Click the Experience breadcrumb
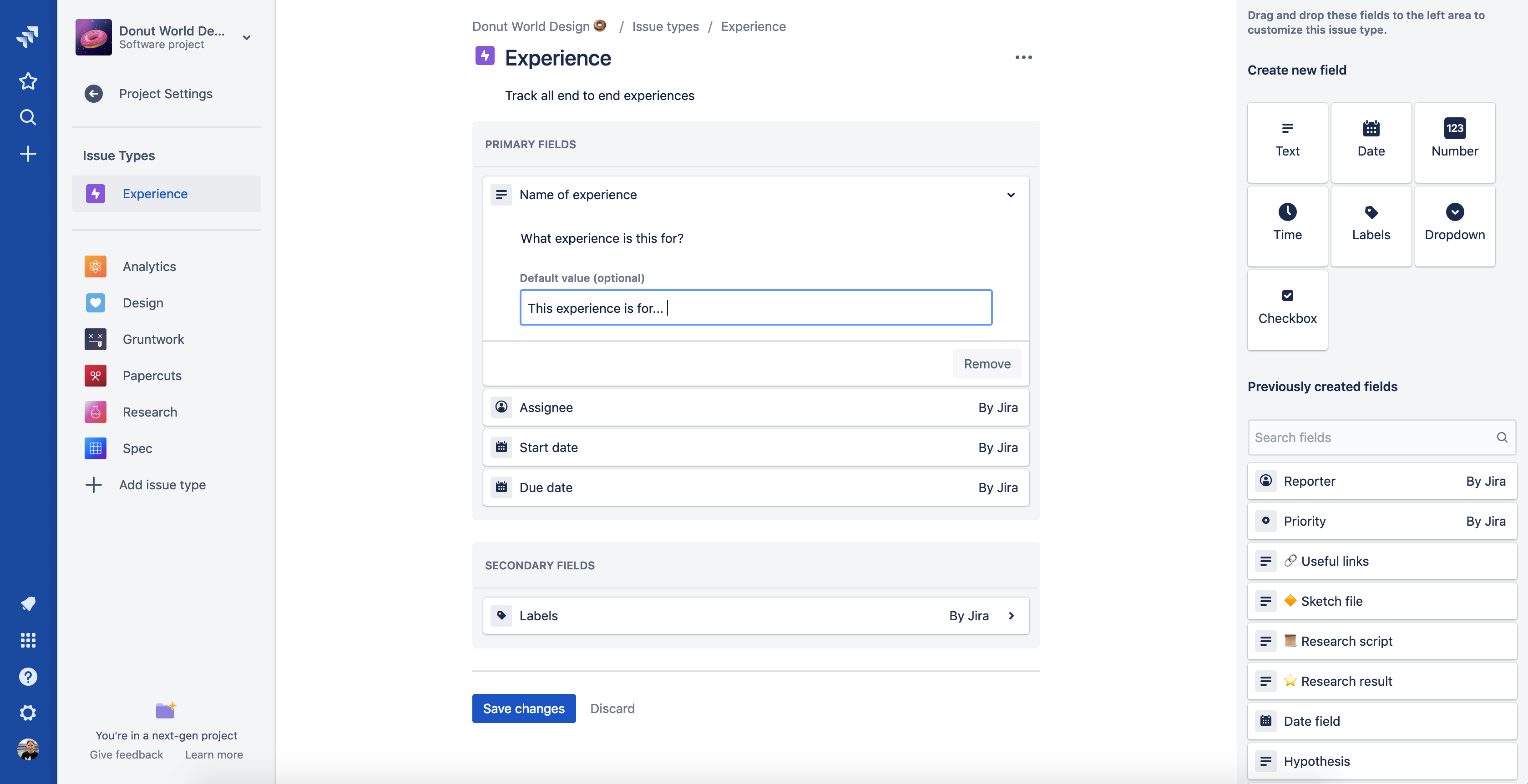The height and width of the screenshot is (784, 1528). click(x=754, y=26)
